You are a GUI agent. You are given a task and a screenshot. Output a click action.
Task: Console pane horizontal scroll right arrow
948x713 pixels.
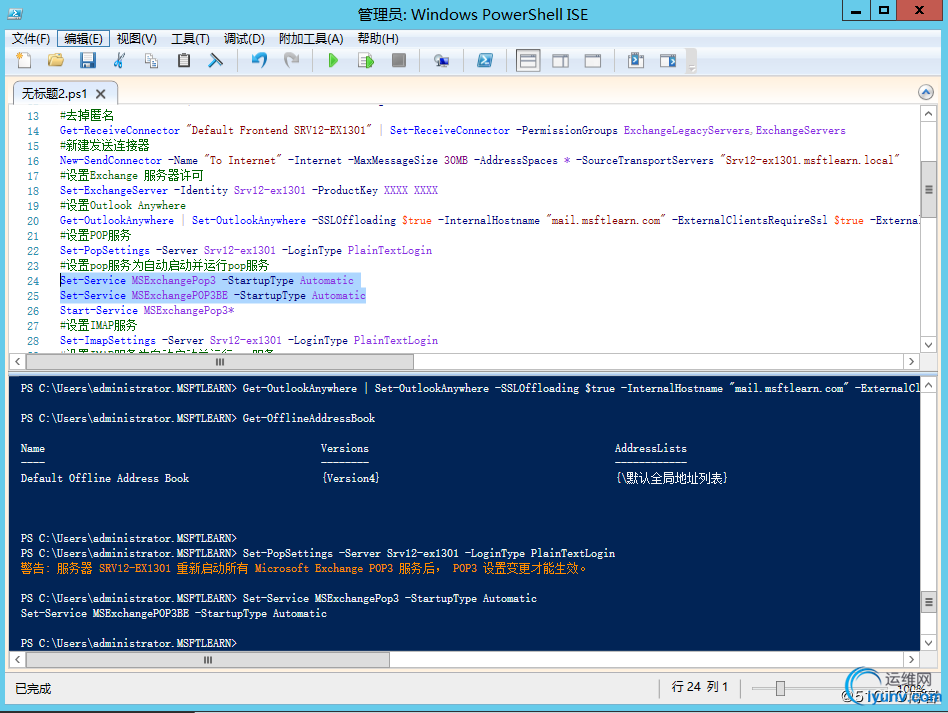pyautogui.click(x=912, y=659)
